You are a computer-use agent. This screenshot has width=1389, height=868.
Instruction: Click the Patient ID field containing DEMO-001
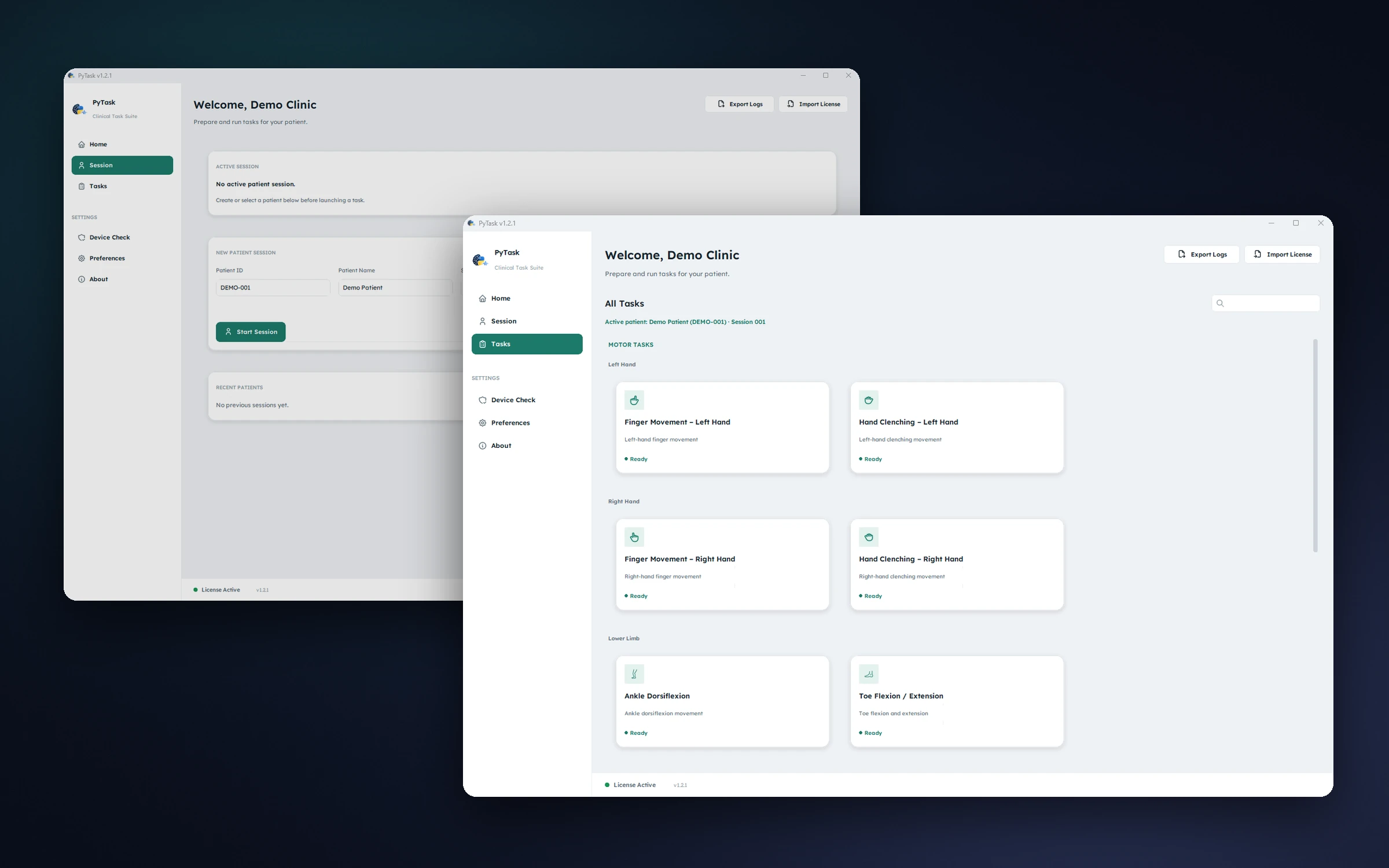[273, 288]
